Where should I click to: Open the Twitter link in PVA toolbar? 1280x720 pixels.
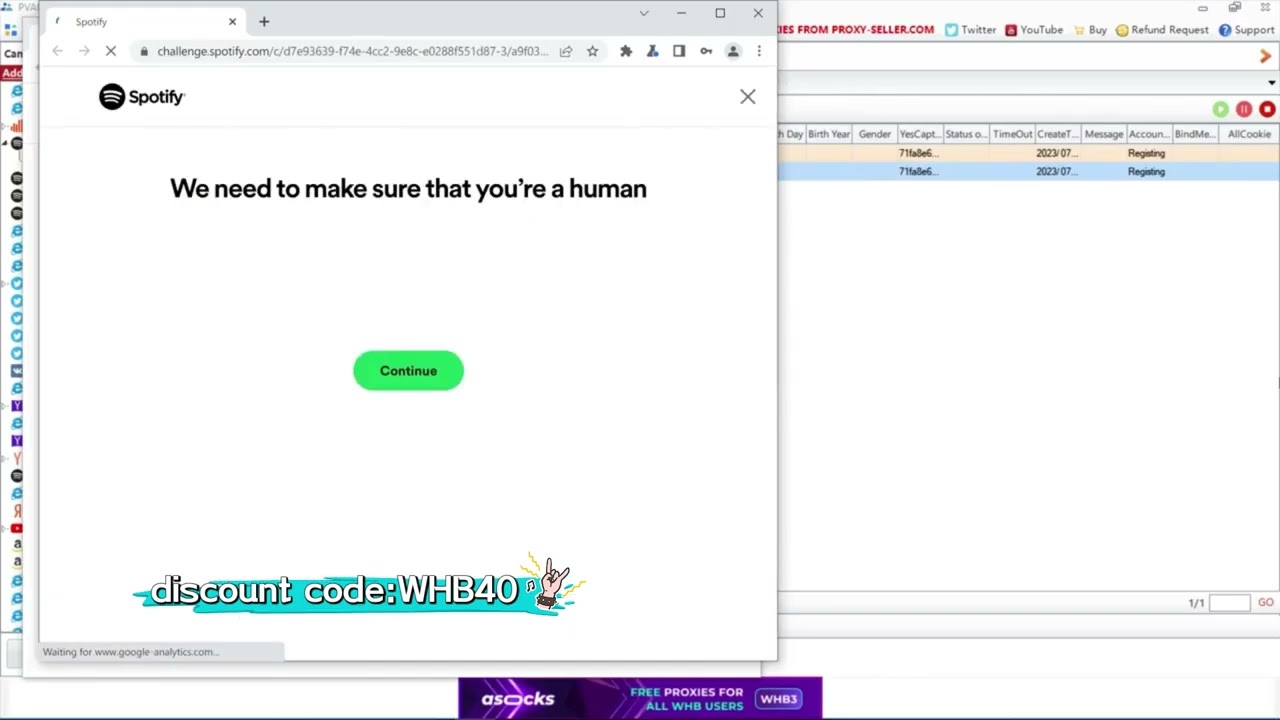(970, 30)
